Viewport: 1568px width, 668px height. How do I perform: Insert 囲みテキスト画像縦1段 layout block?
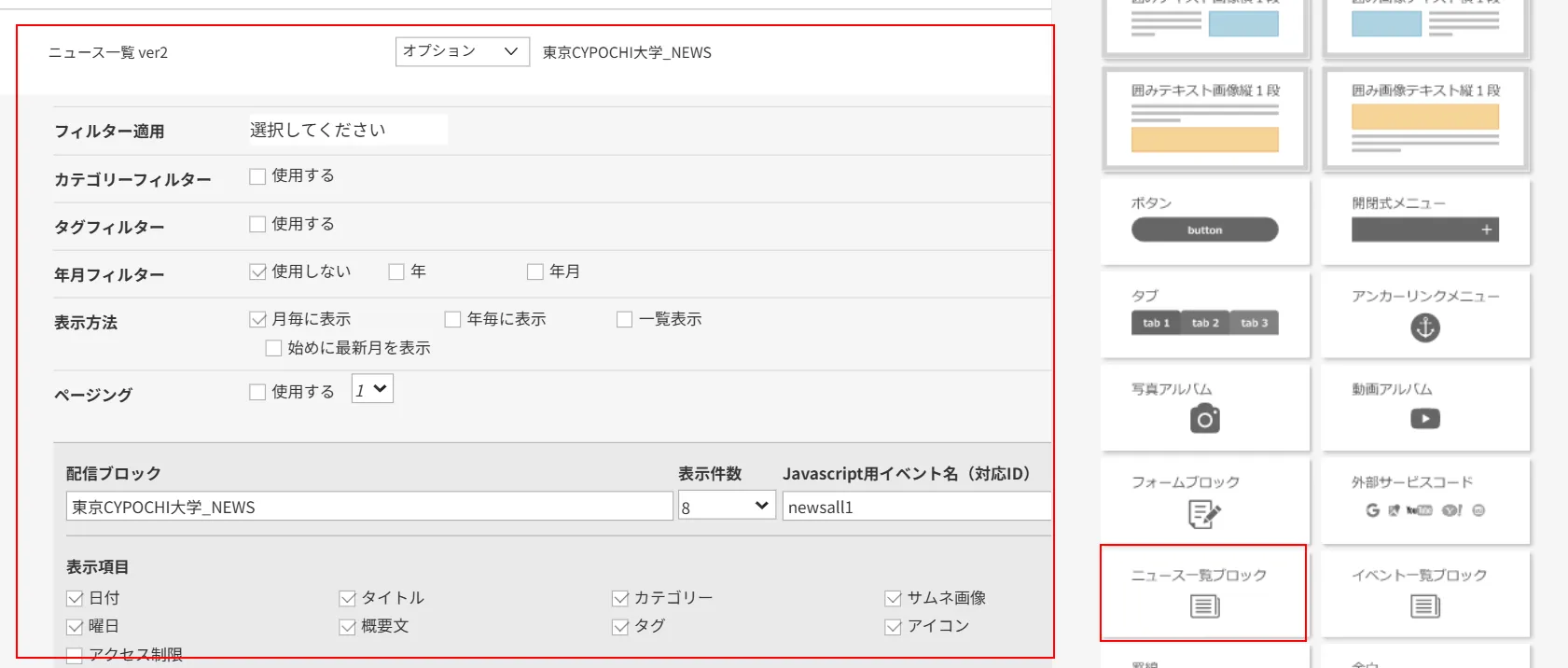[1204, 118]
